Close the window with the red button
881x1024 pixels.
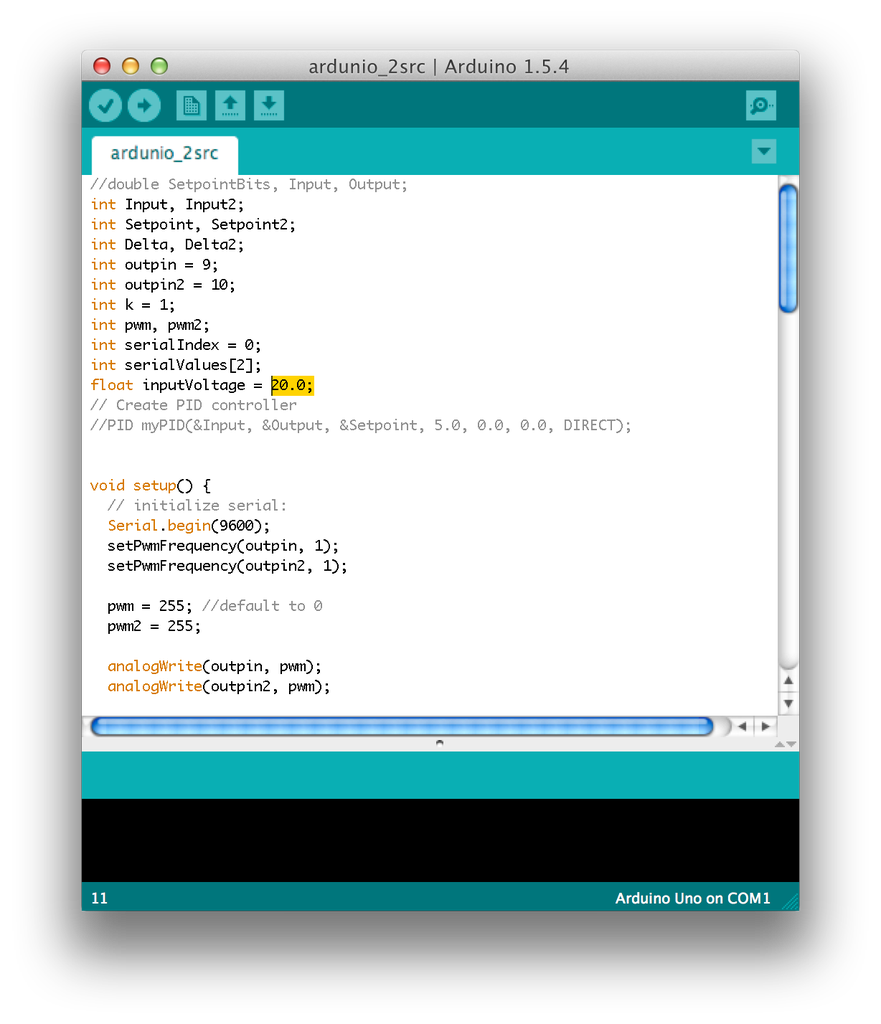[x=102, y=66]
